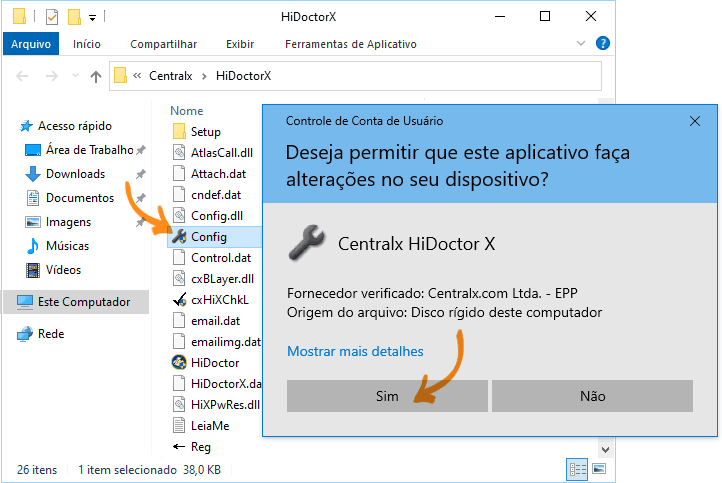Click New folder quick access toolbar icon
This screenshot has width=722, height=483.
[x=74, y=17]
